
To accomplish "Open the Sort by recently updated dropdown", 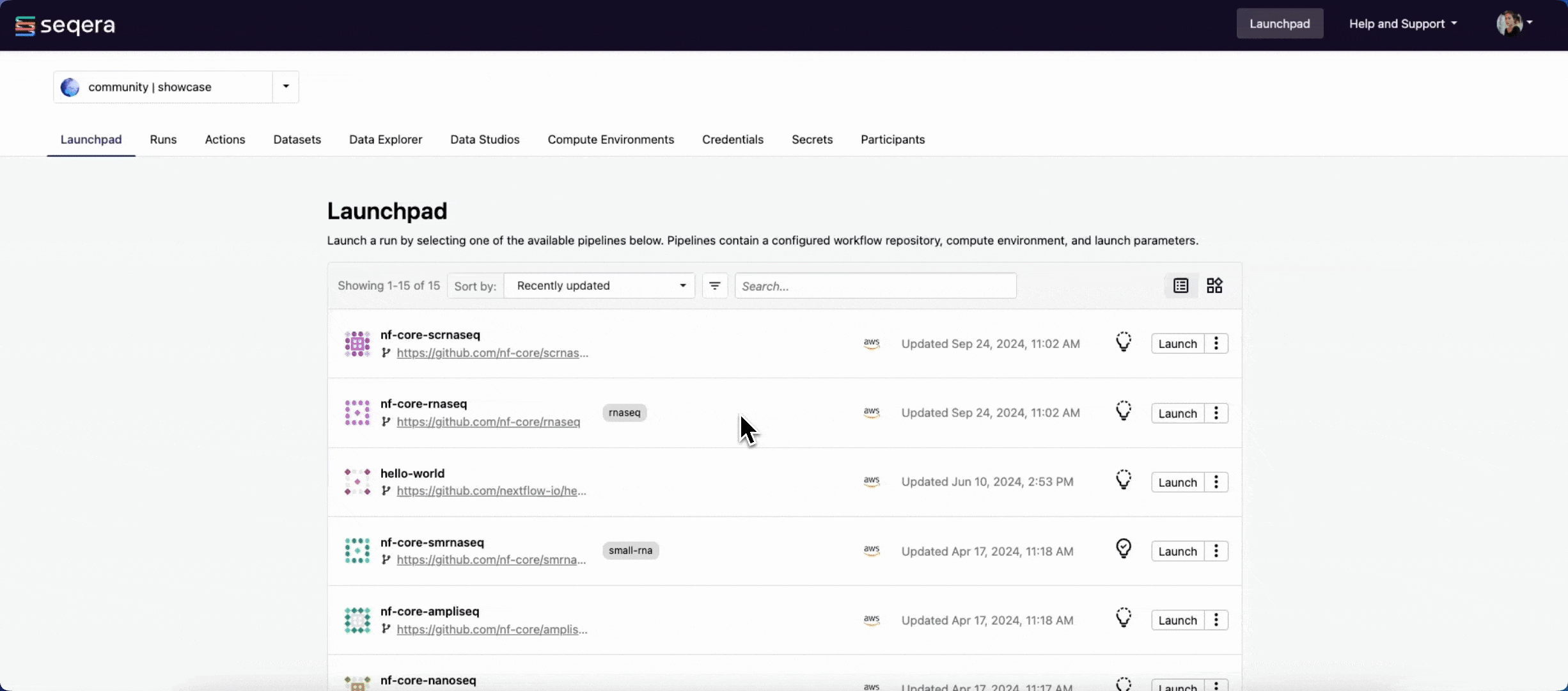I will pyautogui.click(x=598, y=285).
